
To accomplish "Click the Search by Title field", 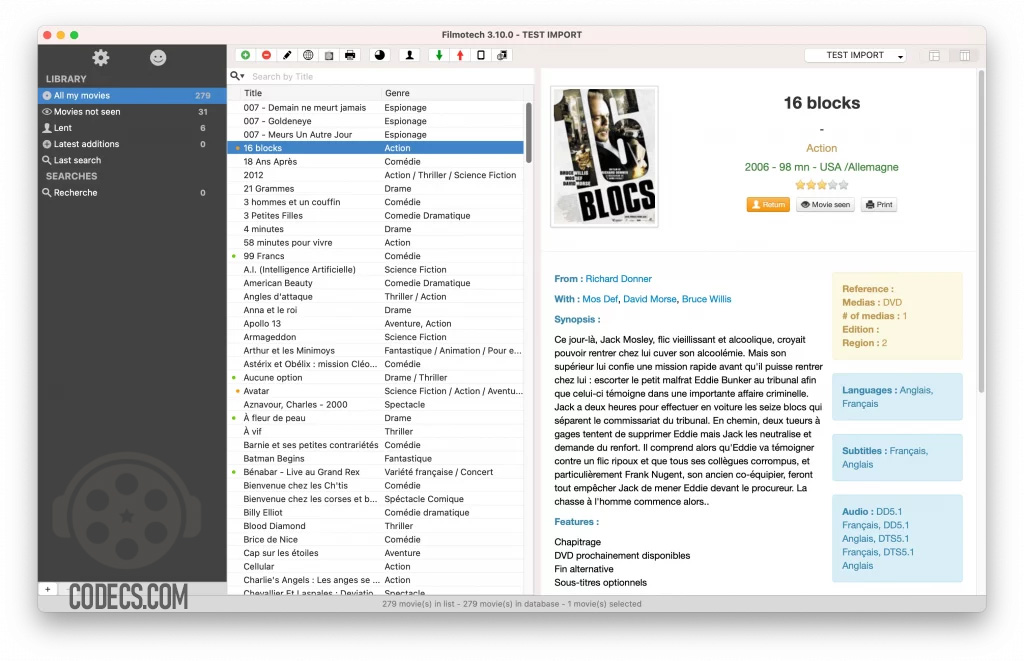I will coord(389,76).
